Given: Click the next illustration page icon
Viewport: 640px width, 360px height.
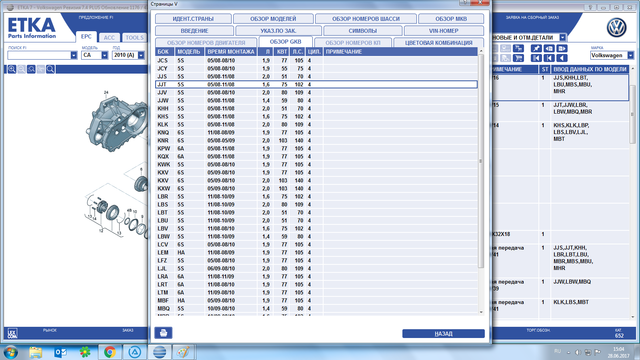Looking at the screenshot, I should pyautogui.click(x=562, y=49).
